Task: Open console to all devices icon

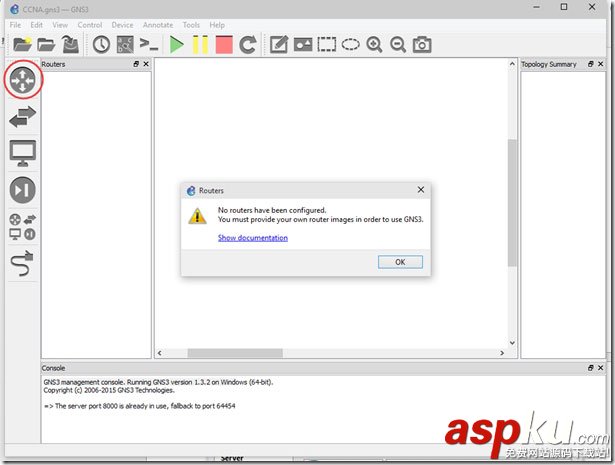Action: [x=149, y=44]
